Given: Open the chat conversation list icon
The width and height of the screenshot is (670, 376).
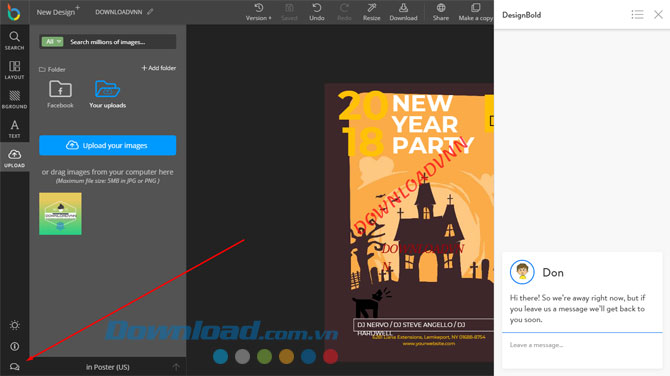Looking at the screenshot, I should coord(637,15).
